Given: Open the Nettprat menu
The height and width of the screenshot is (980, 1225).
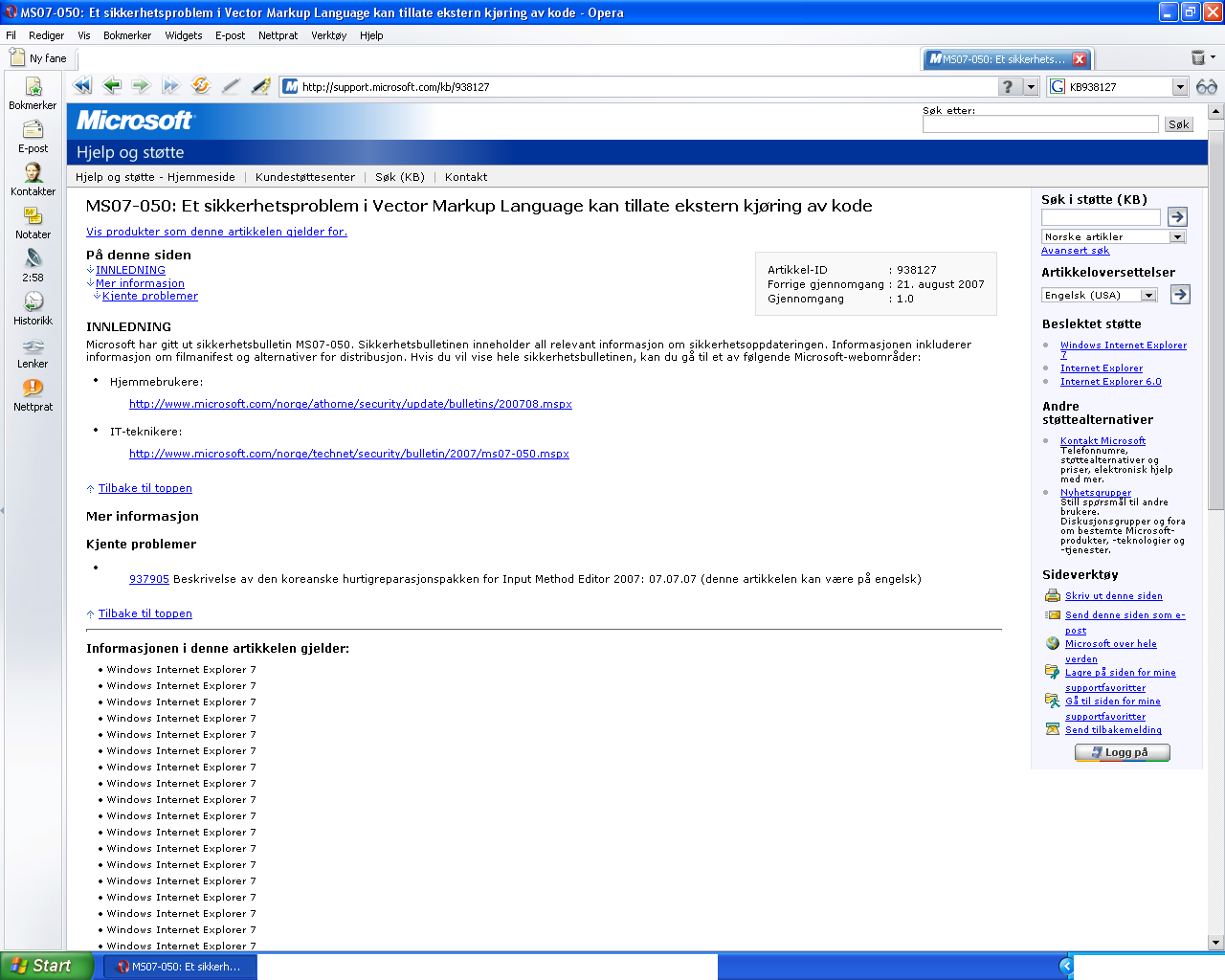Looking at the screenshot, I should tap(278, 35).
